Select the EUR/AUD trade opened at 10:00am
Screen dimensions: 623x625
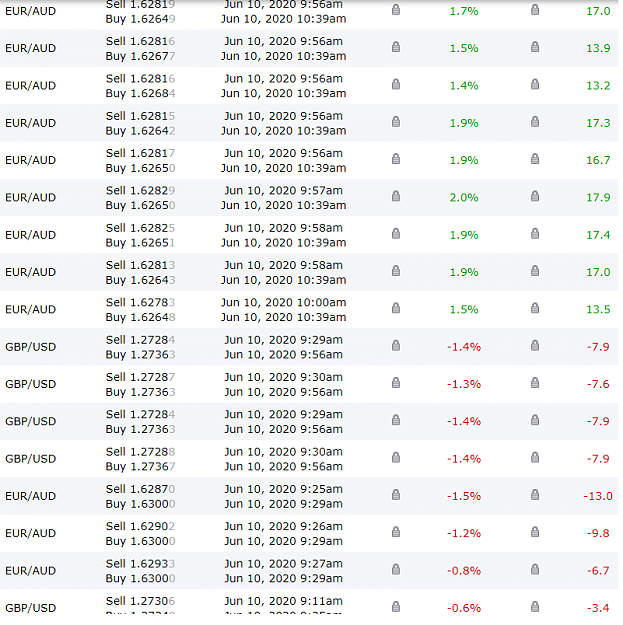pyautogui.click(x=309, y=309)
